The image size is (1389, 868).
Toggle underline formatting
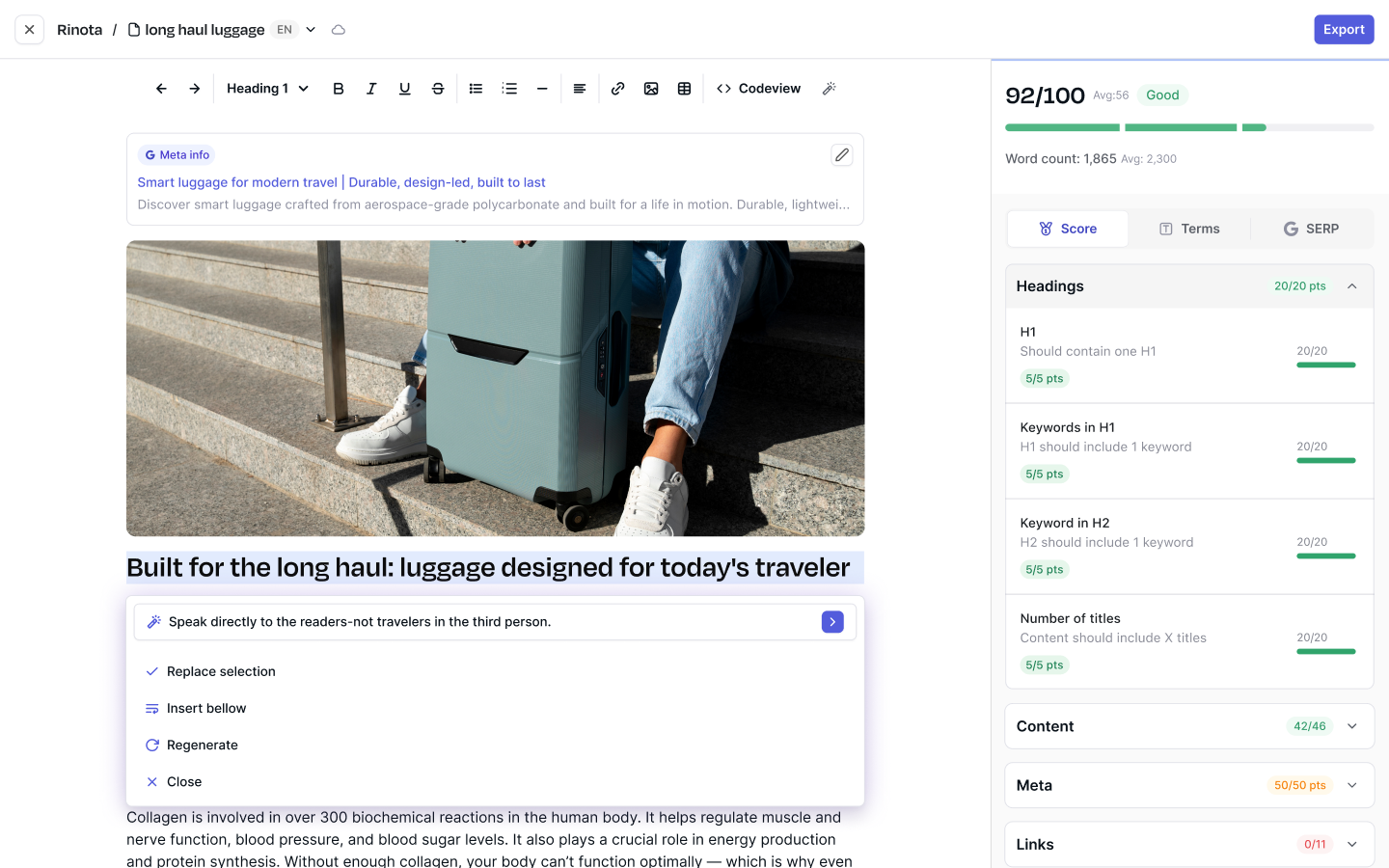coord(405,89)
